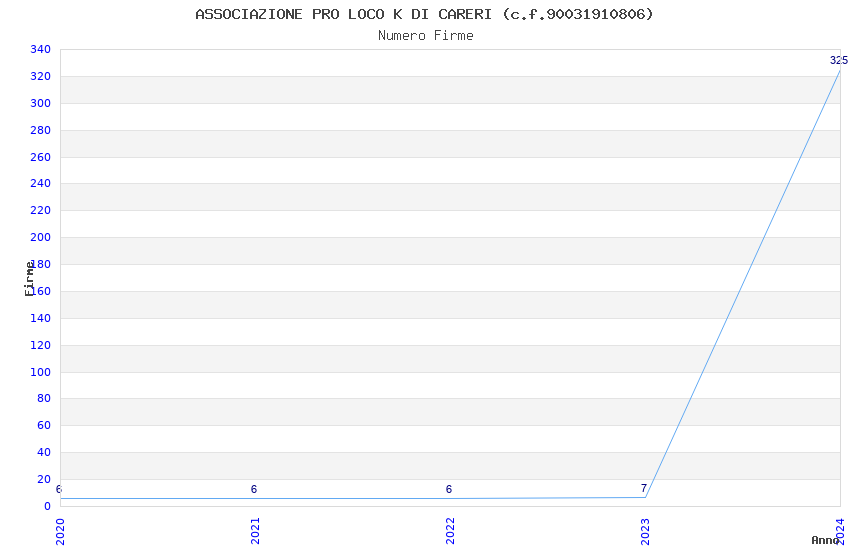Click the y-axis value 120

point(41,345)
